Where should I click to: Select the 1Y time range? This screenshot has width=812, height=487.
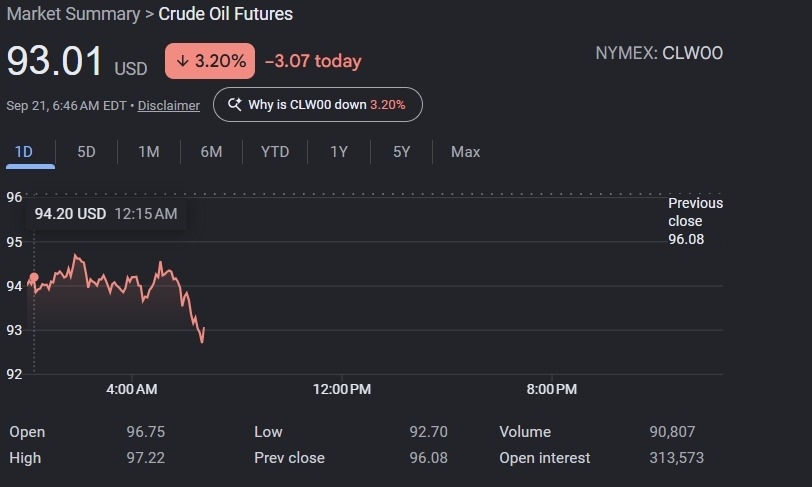(339, 152)
